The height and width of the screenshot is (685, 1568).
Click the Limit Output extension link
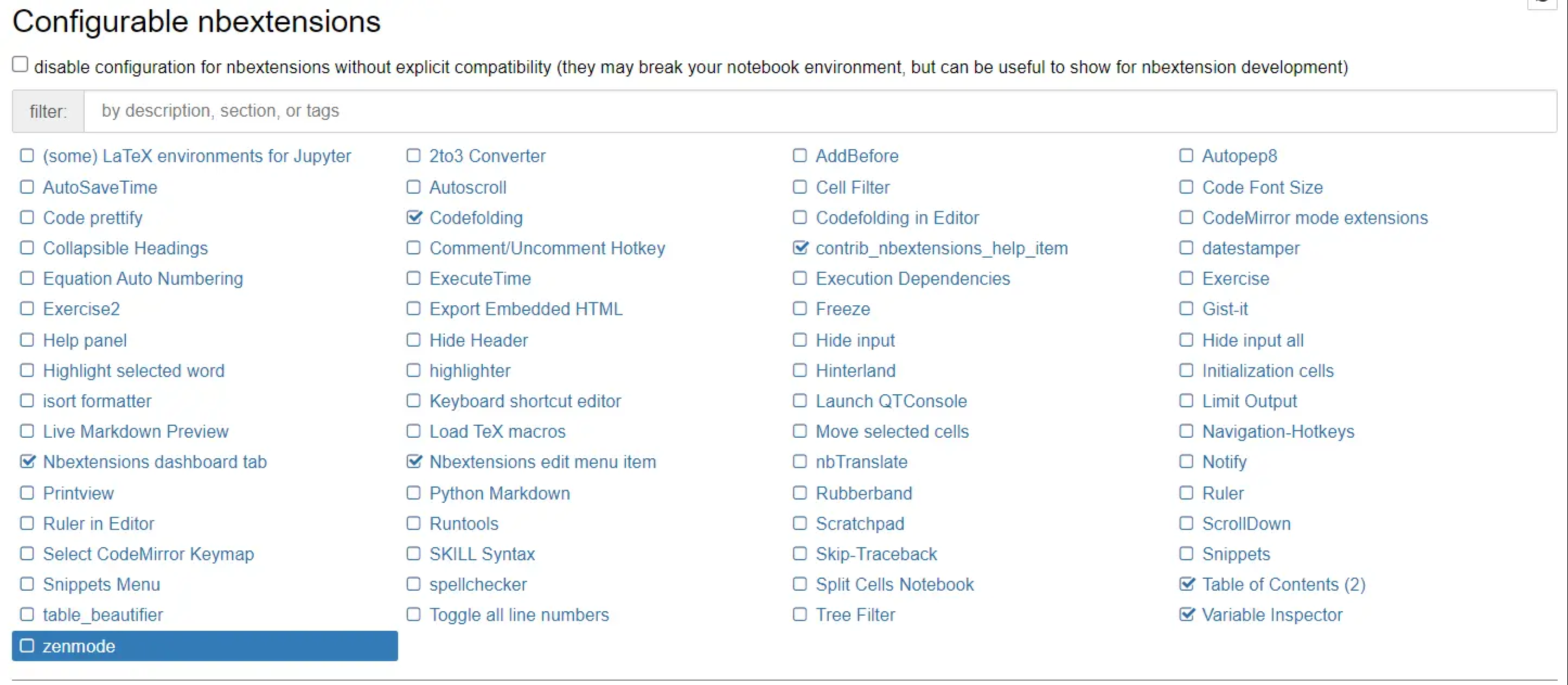tap(1249, 401)
